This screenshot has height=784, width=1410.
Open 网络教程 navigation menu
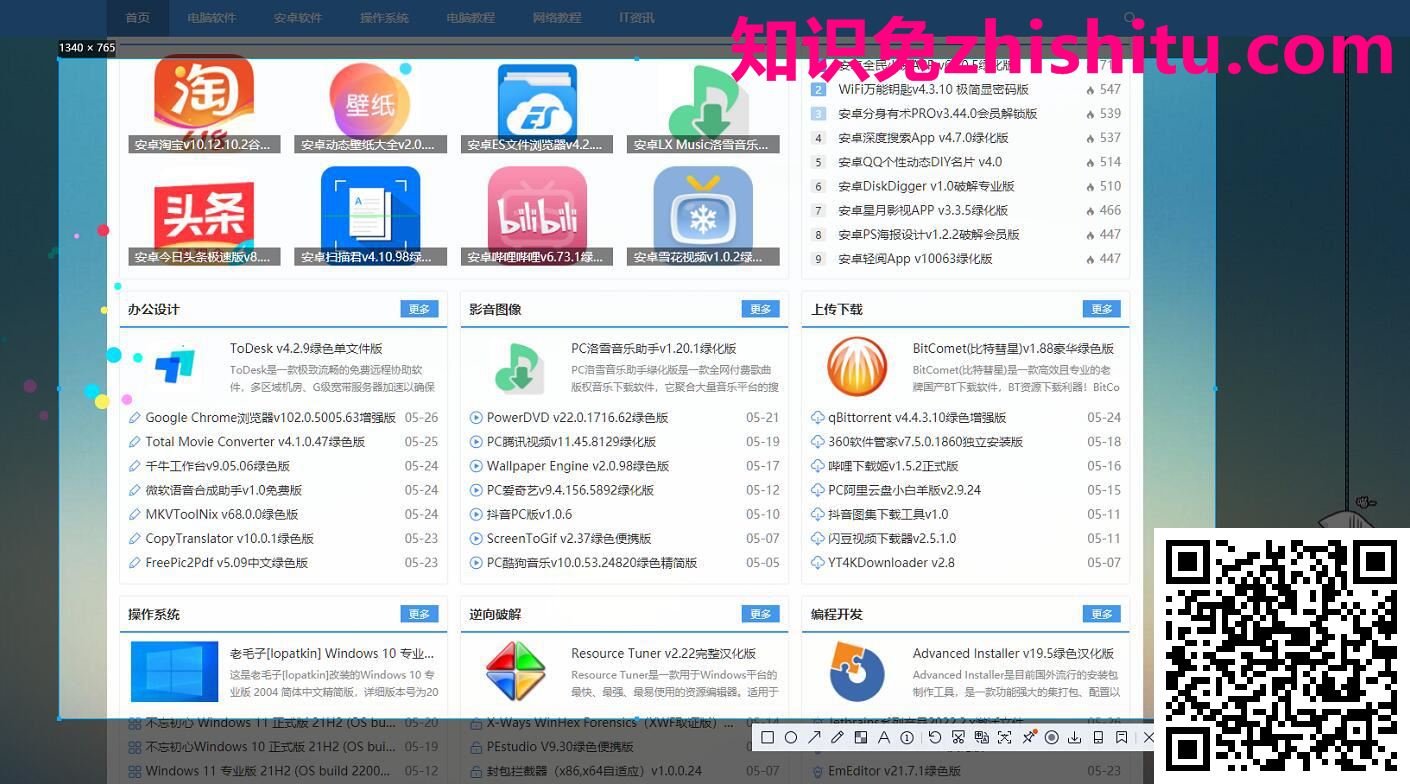pyautogui.click(x=557, y=18)
